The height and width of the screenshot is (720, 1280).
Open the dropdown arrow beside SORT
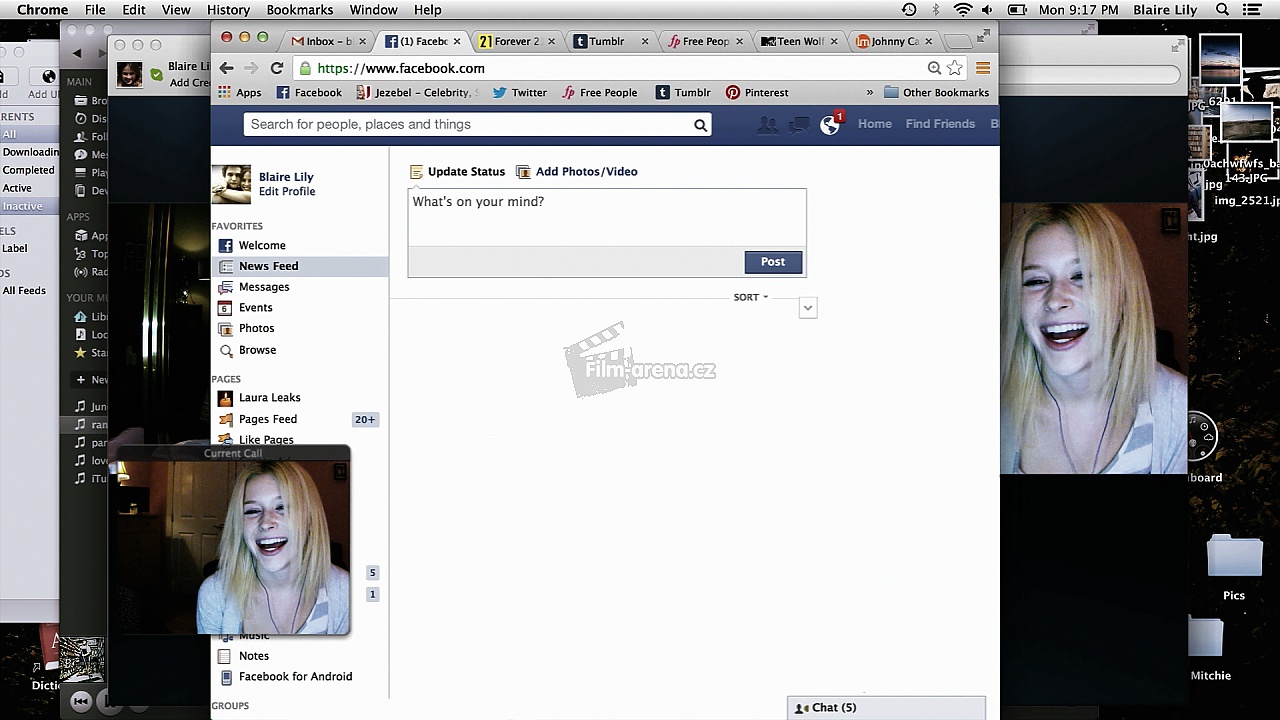pyautogui.click(x=808, y=308)
